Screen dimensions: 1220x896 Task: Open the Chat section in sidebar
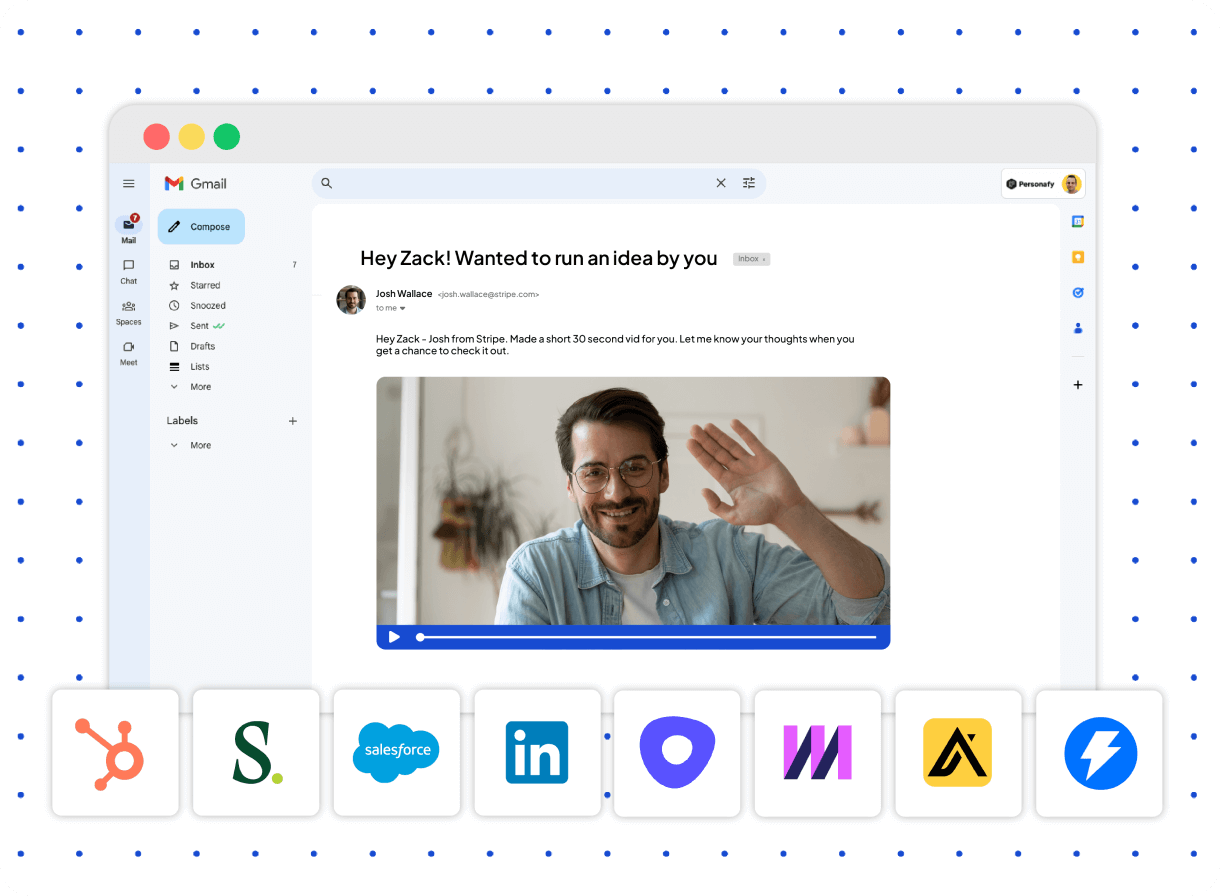[x=129, y=272]
